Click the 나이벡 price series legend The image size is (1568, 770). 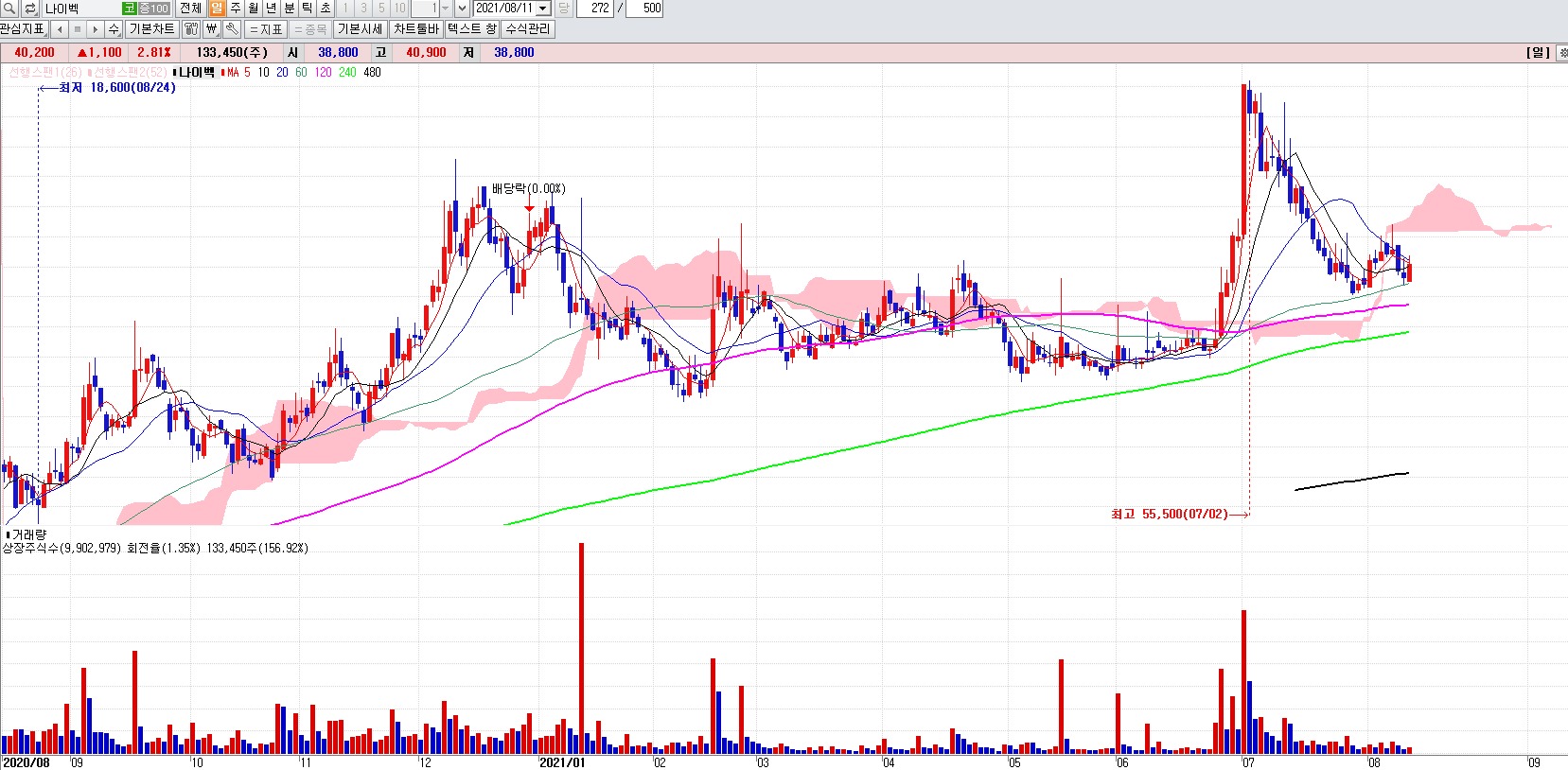(197, 72)
